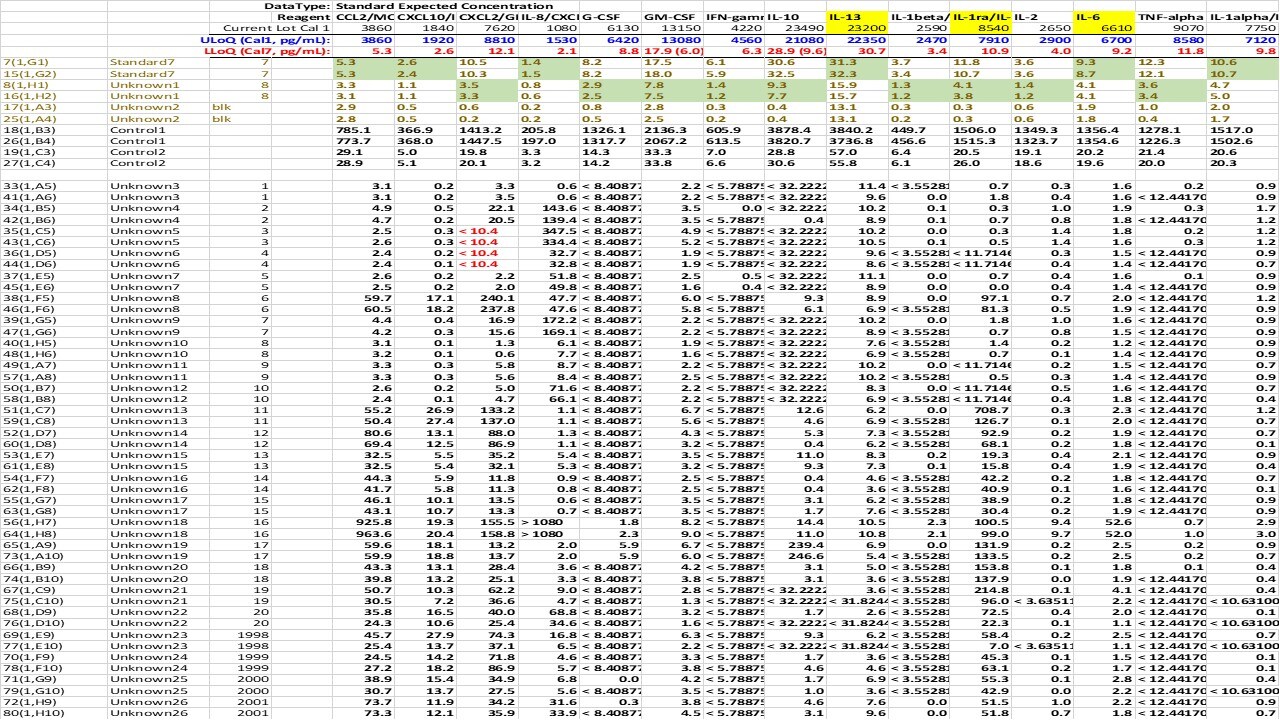Screen dimensions: 1280x720
Task: Select row label '17(1,A3)'
Action: click(x=27, y=107)
